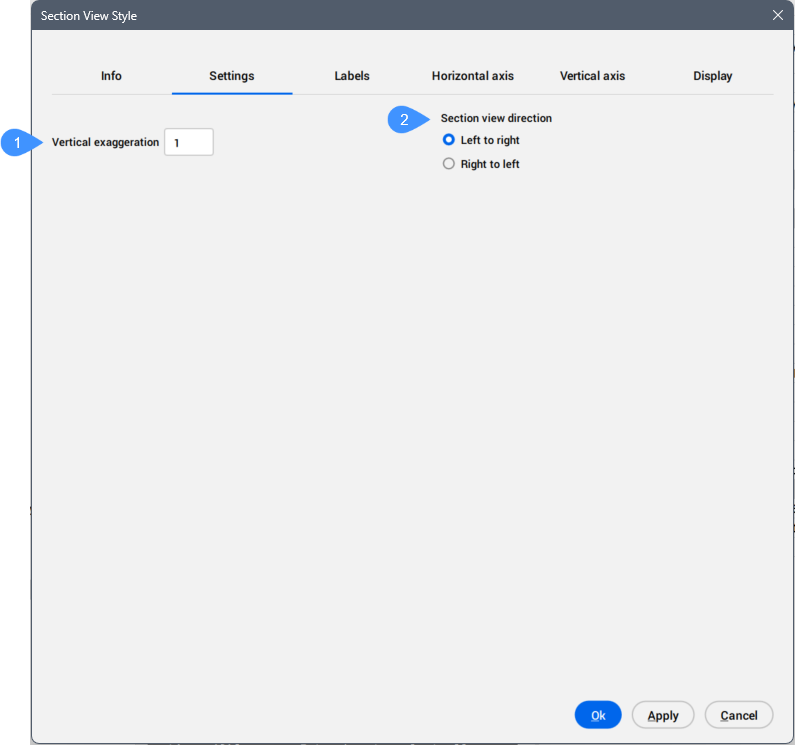
Task: Cancel the dialog
Action: (x=739, y=715)
